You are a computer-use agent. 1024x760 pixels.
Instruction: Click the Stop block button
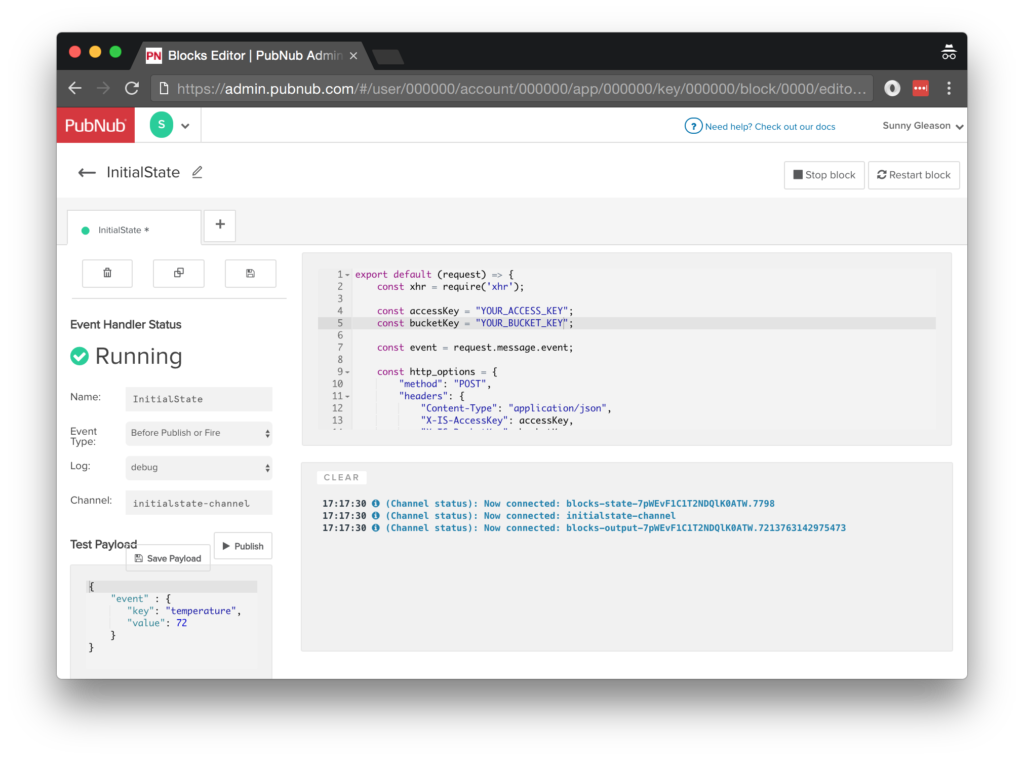(x=824, y=175)
